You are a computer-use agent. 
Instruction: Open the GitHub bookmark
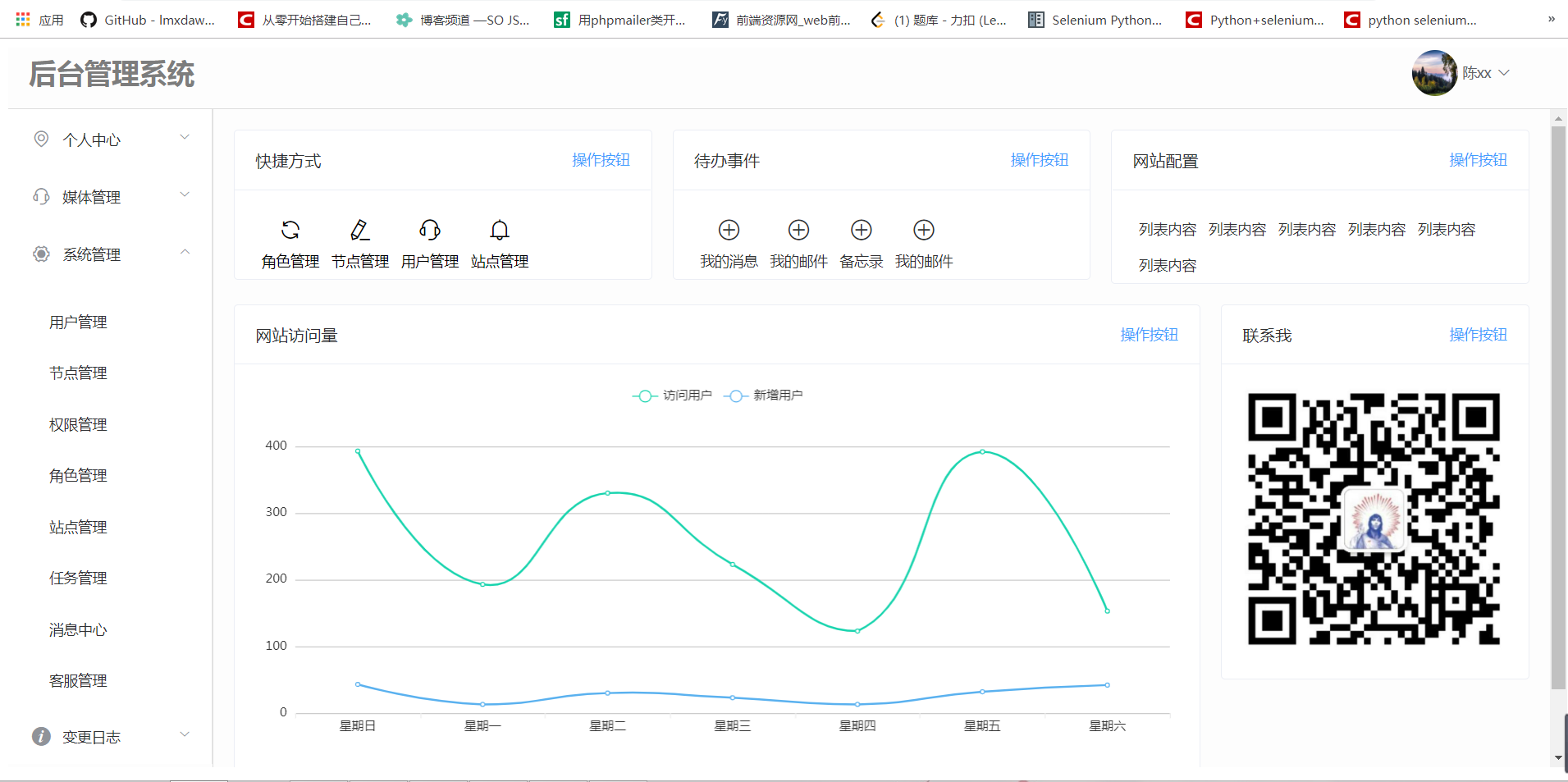point(148,20)
